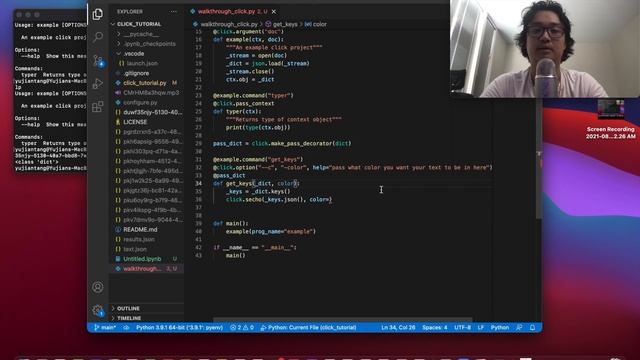Click the webcam video thumbnail
The image size is (640, 360).
coord(544,49)
